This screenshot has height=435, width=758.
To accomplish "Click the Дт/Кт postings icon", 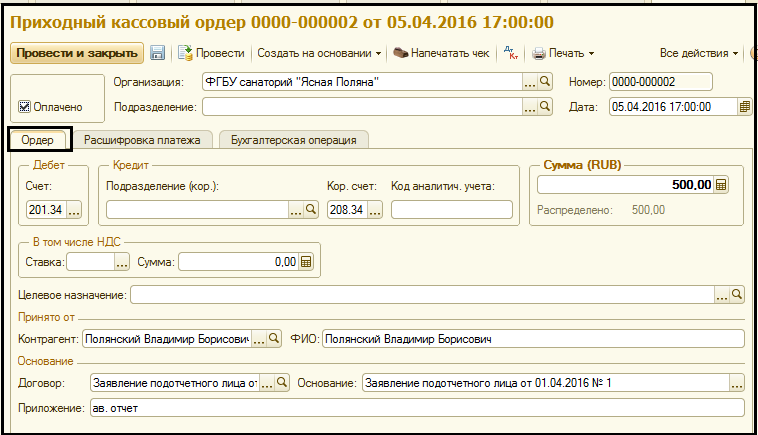I will (x=510, y=53).
